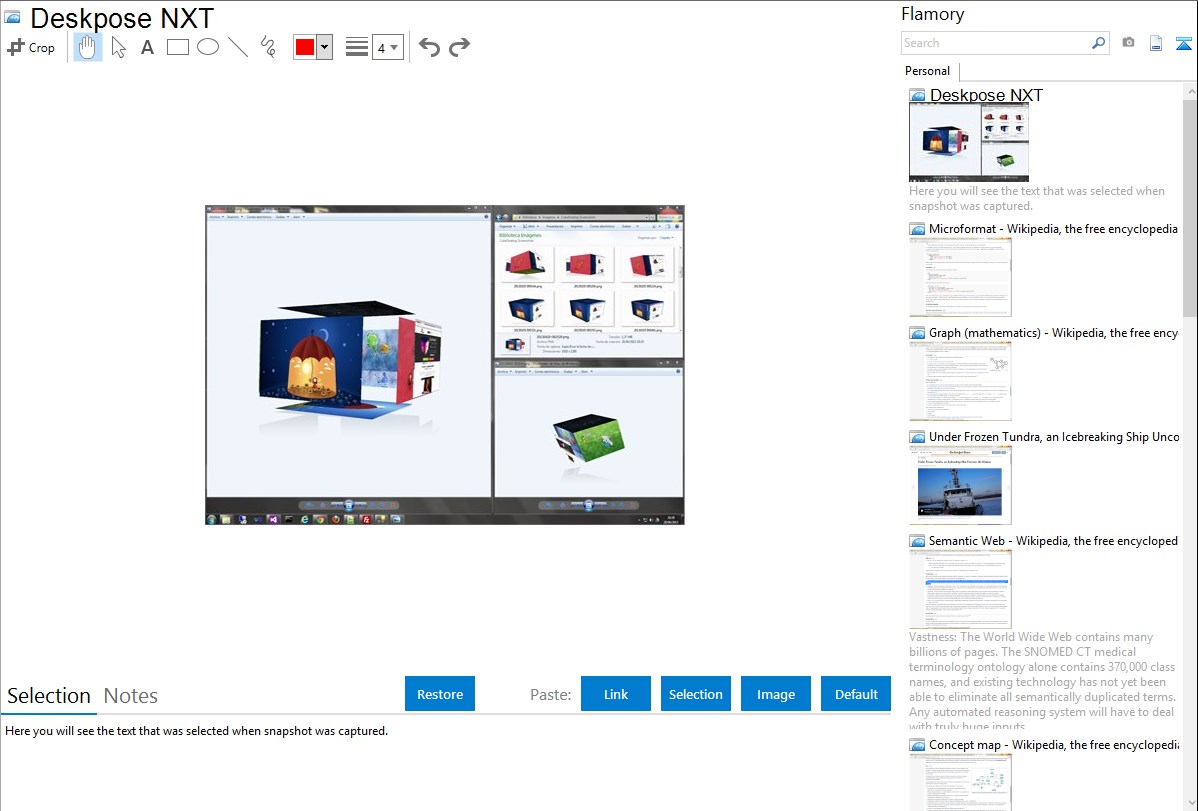Click the camera capture snapshot icon
Image resolution: width=1198 pixels, height=811 pixels.
pyautogui.click(x=1128, y=43)
